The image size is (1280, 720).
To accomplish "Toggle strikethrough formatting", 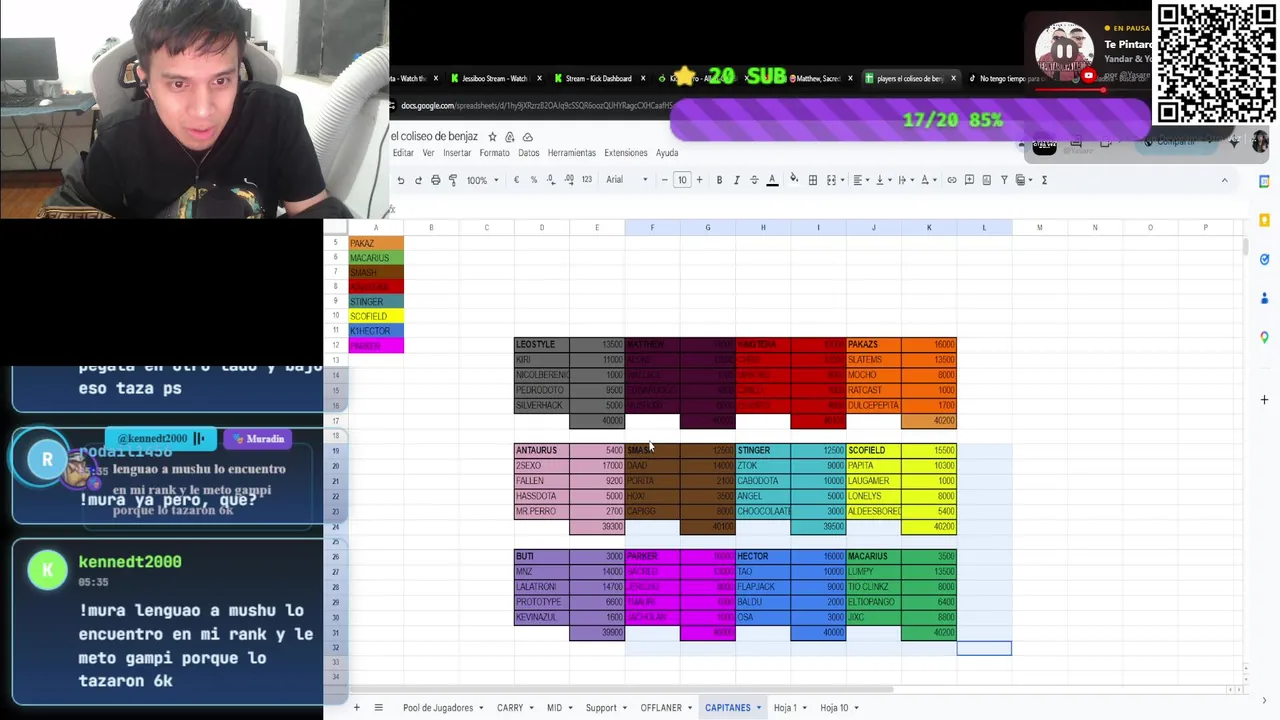I will pos(754,180).
